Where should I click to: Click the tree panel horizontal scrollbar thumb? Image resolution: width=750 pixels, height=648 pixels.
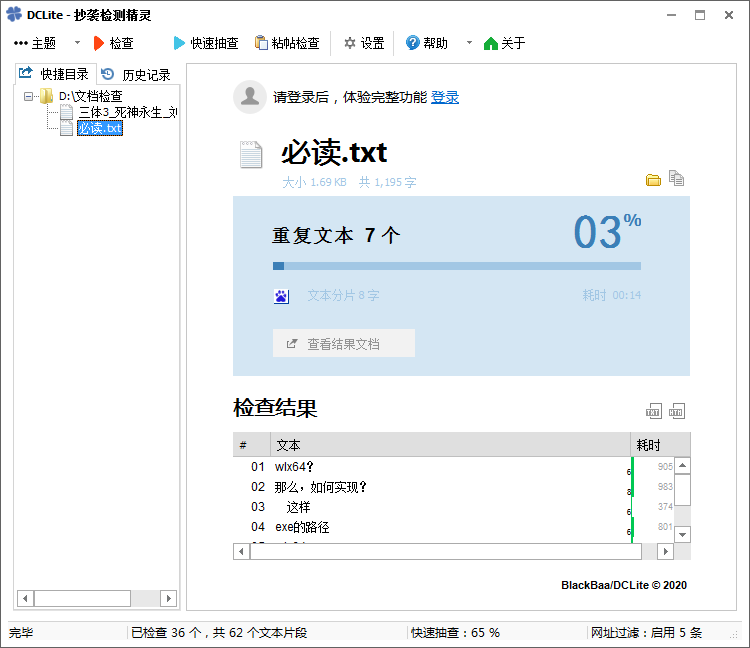(x=82, y=598)
